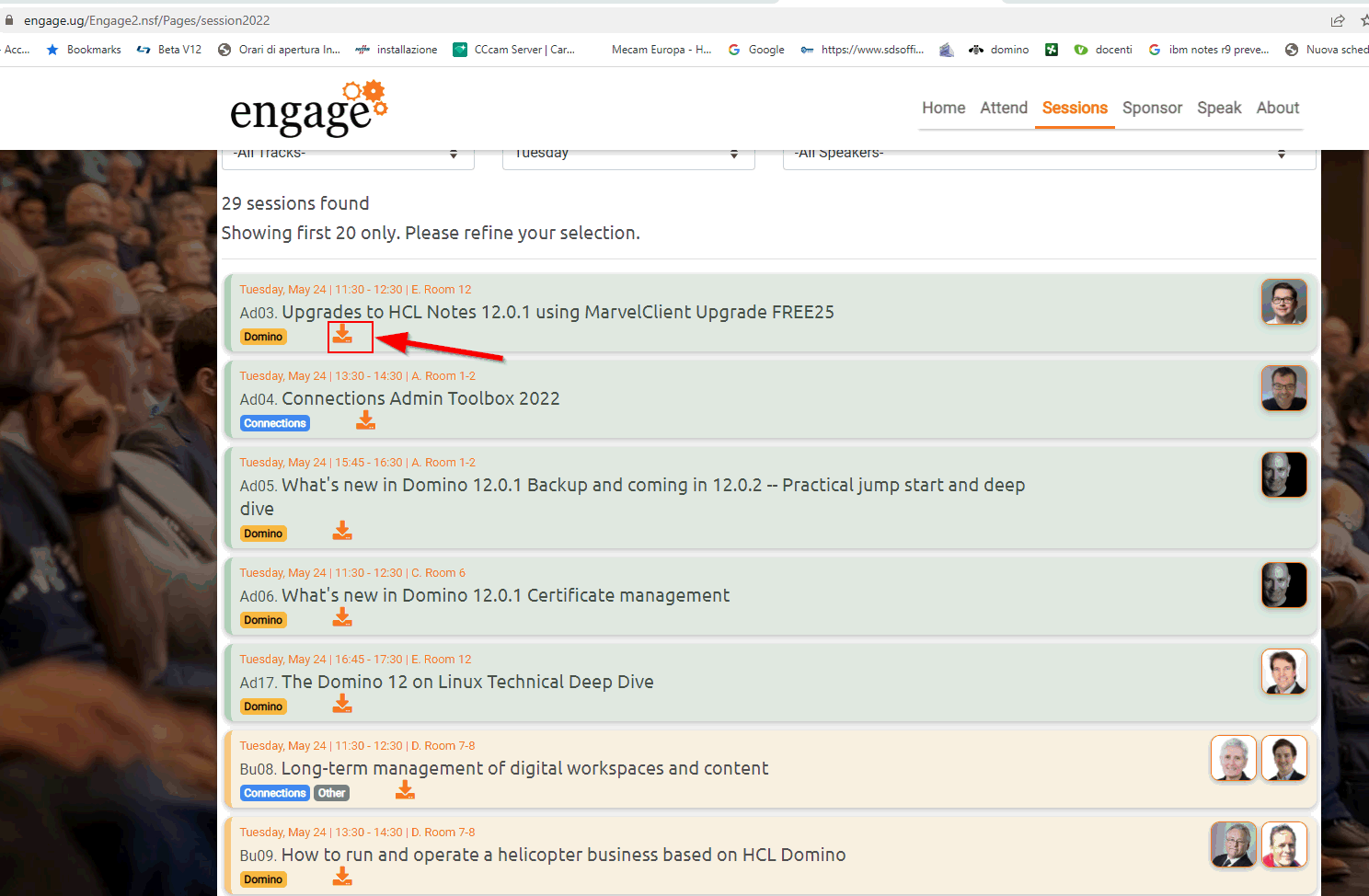Image resolution: width=1369 pixels, height=896 pixels.
Task: Click the Connections tag on Bu08 session
Action: click(x=275, y=793)
